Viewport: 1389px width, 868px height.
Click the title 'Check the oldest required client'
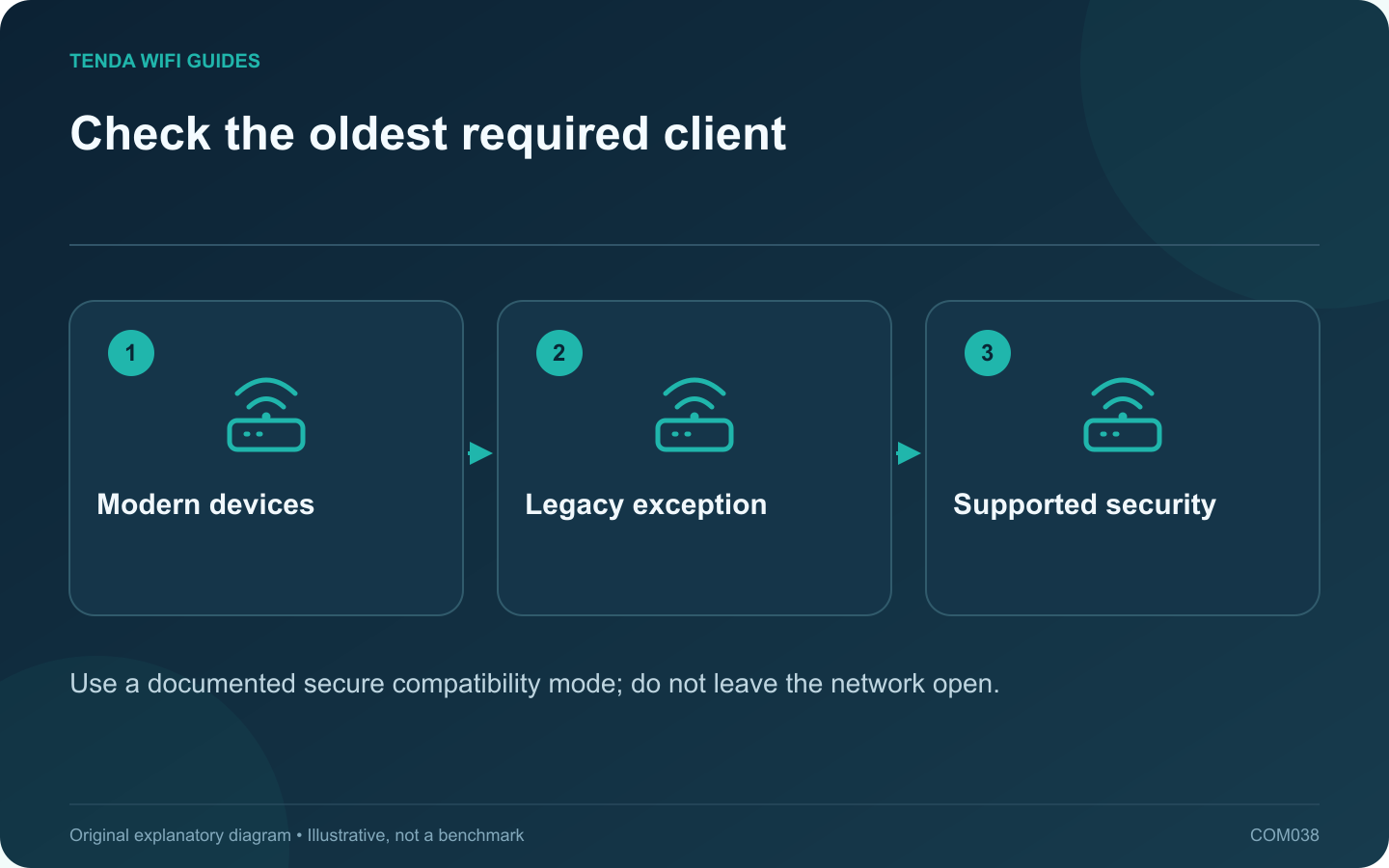coord(428,134)
